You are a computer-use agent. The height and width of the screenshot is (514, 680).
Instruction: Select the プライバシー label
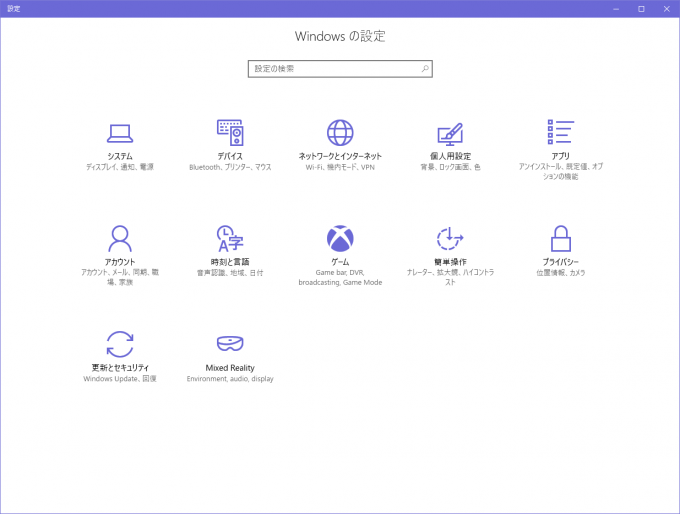pyautogui.click(x=560, y=262)
